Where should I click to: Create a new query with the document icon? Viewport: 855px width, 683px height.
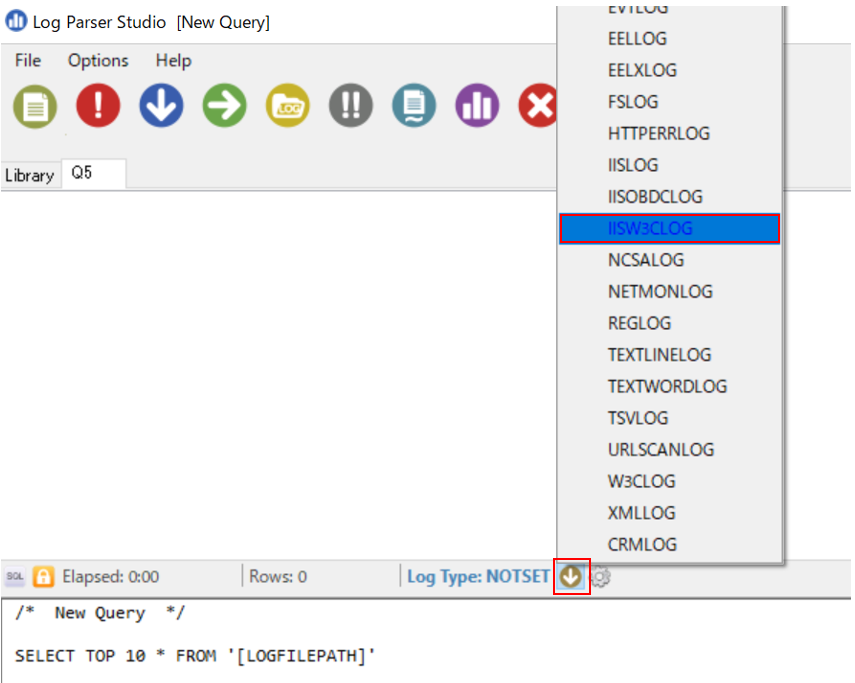(x=34, y=105)
